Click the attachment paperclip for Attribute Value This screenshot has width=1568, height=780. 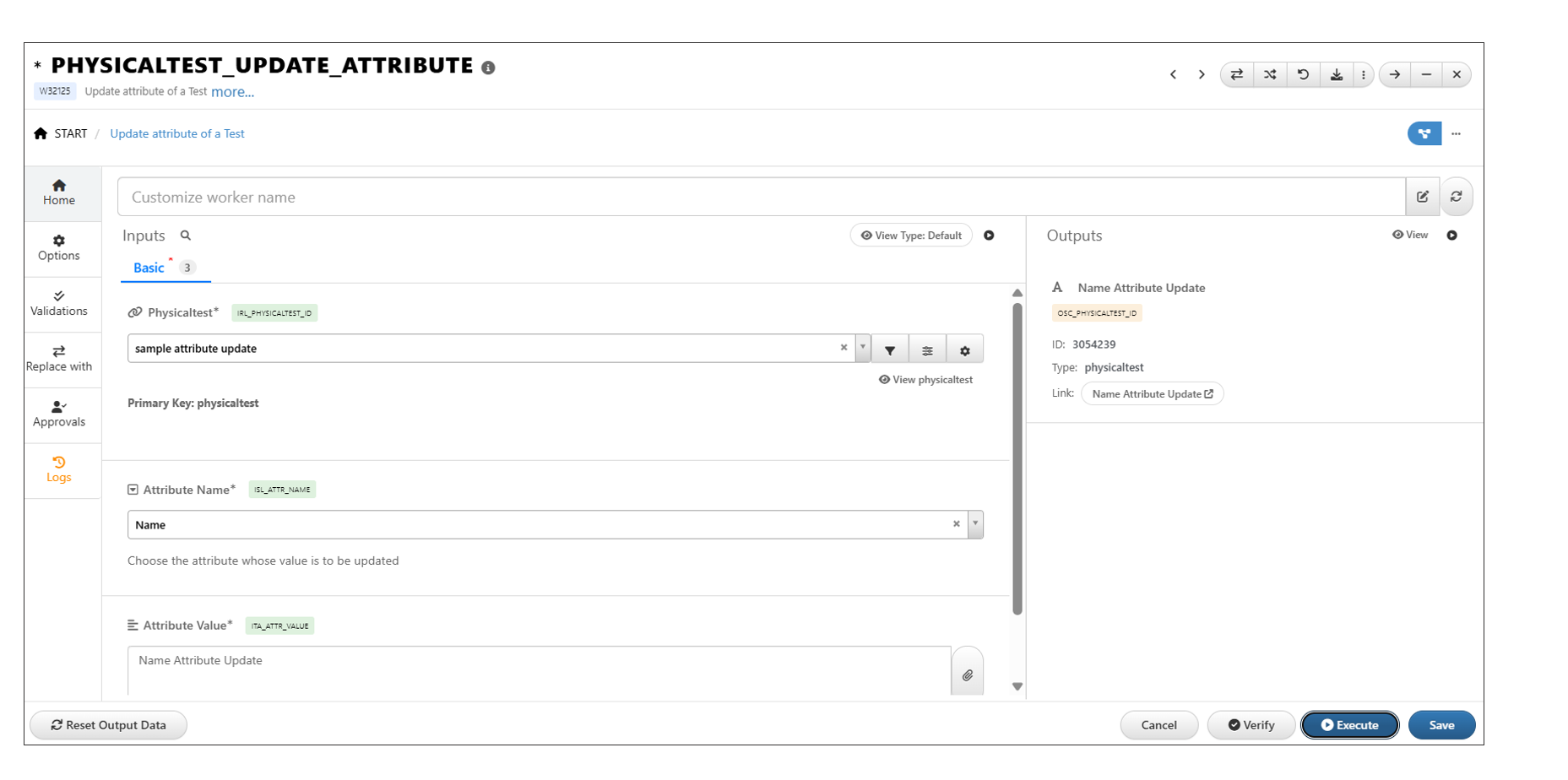pyautogui.click(x=967, y=674)
